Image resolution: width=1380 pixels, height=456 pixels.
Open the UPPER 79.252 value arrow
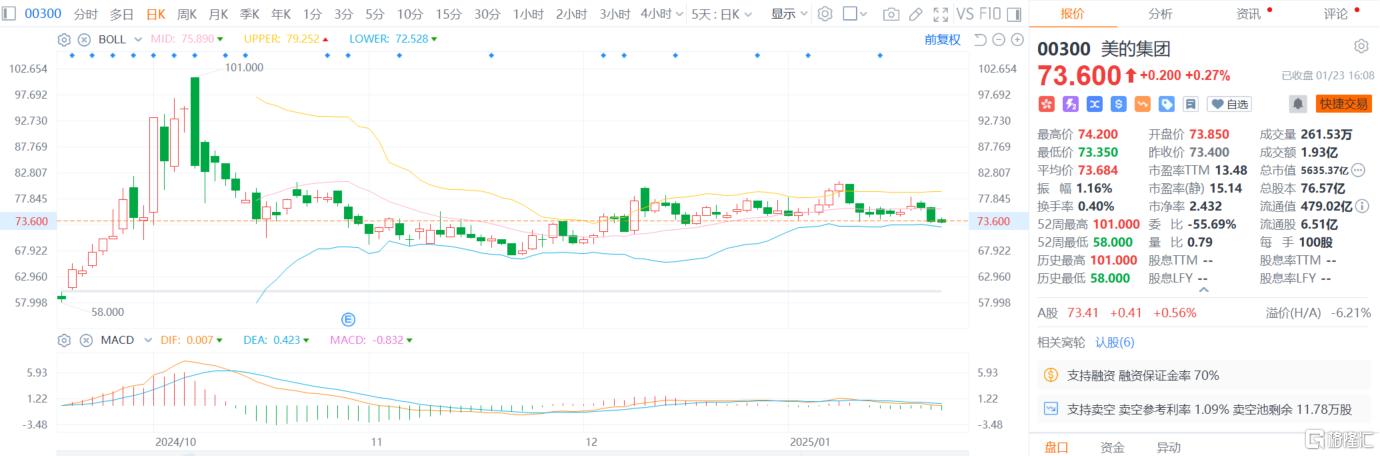tap(326, 39)
